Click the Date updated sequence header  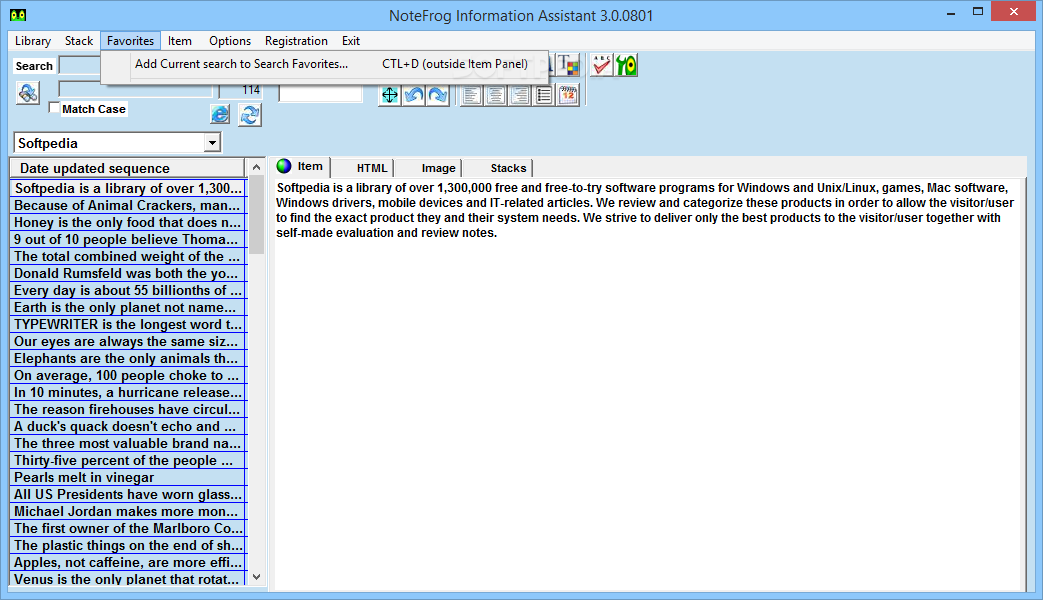coord(128,168)
